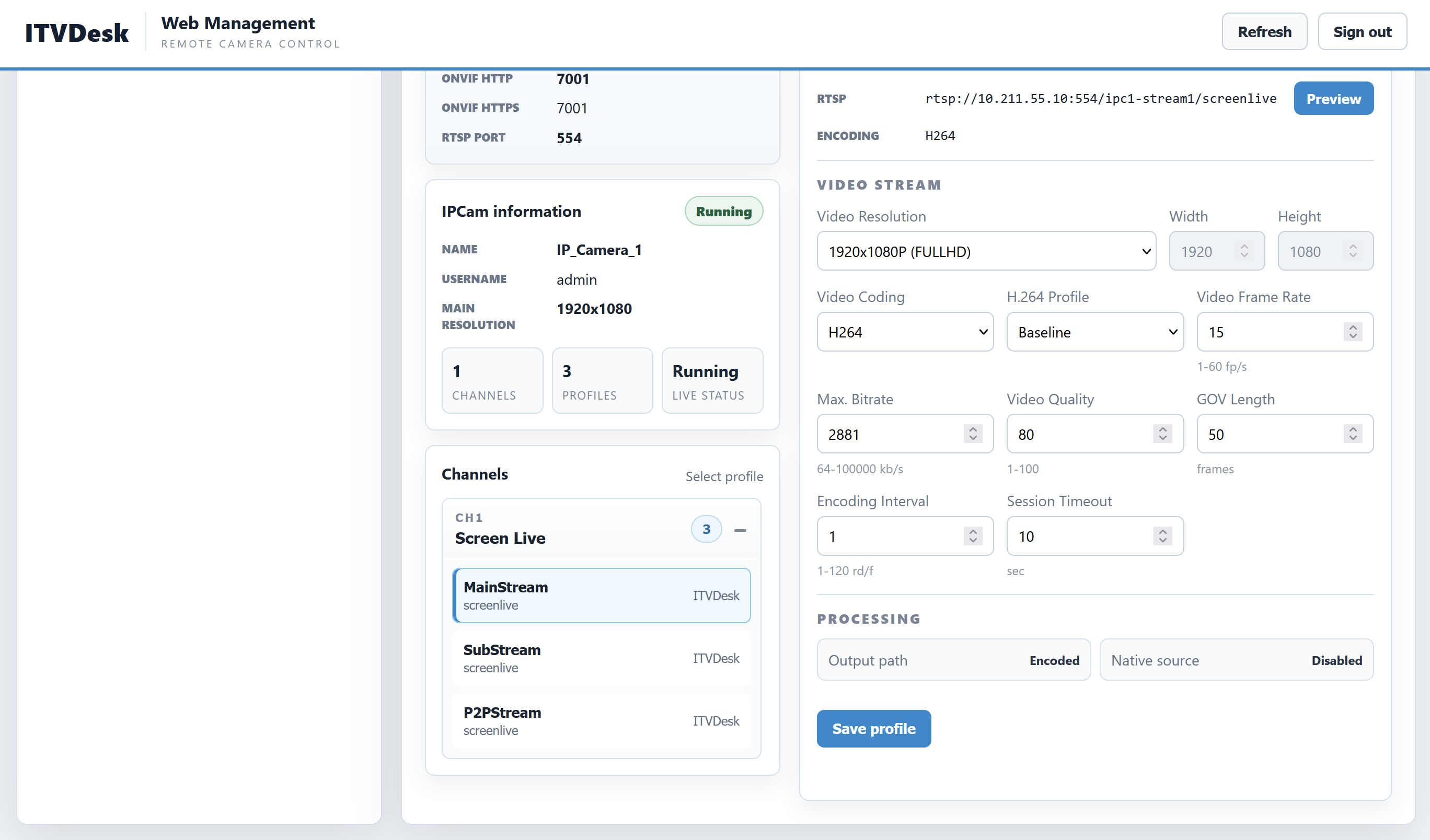Image resolution: width=1430 pixels, height=840 pixels.
Task: Click the Running status badge
Action: point(723,212)
